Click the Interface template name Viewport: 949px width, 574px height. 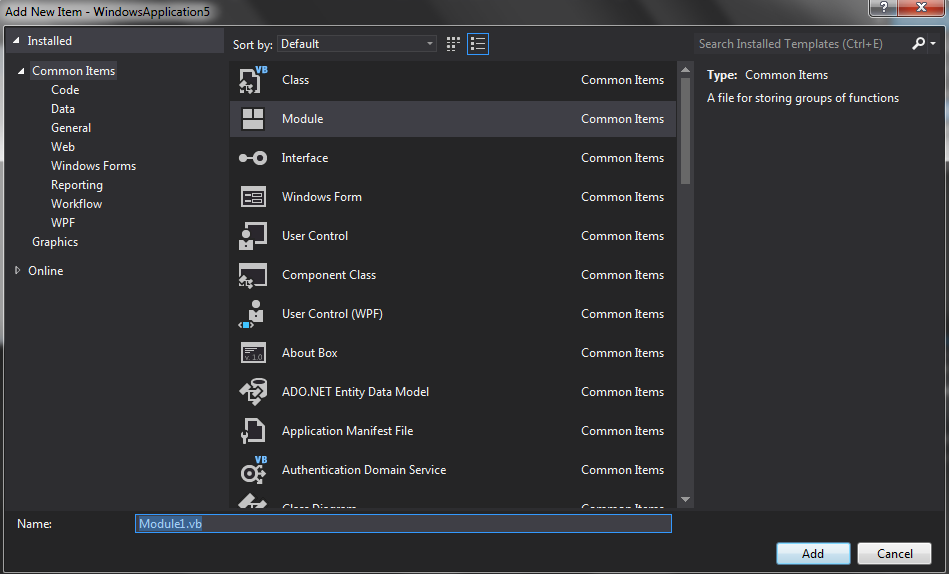pyautogui.click(x=304, y=158)
